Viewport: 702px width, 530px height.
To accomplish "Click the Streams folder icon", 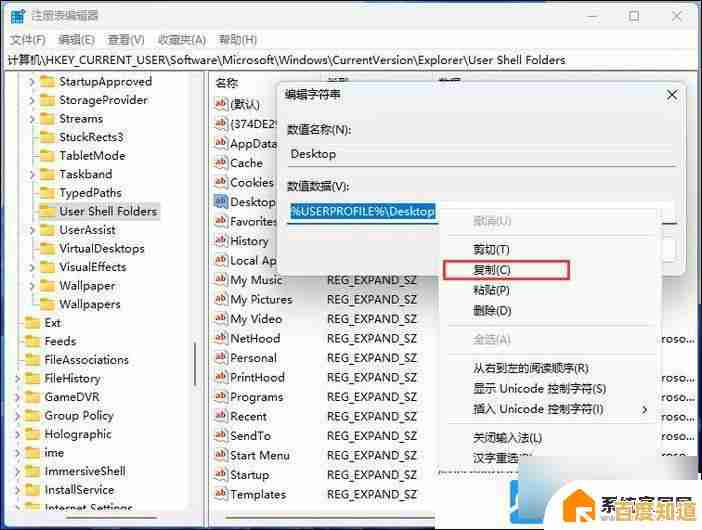I will click(x=47, y=119).
